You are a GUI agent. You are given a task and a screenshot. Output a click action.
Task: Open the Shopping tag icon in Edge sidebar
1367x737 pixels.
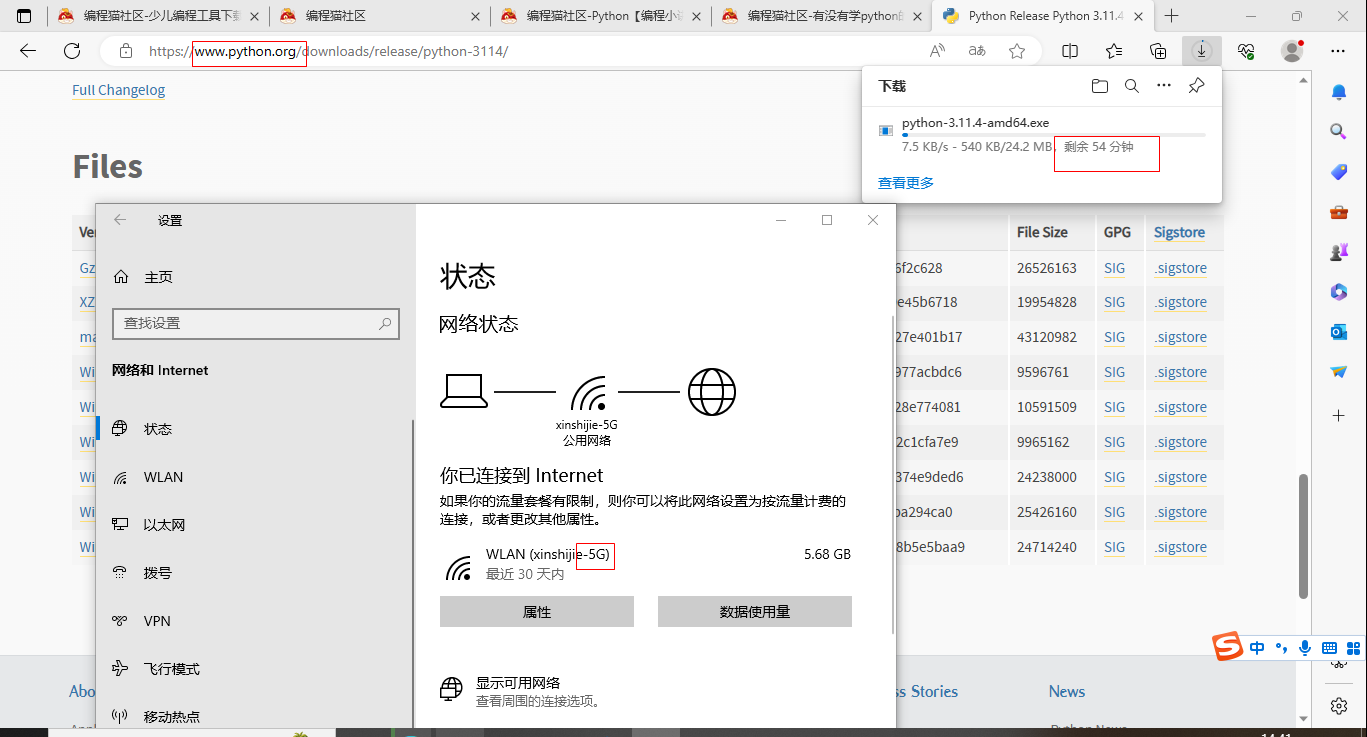point(1339,172)
